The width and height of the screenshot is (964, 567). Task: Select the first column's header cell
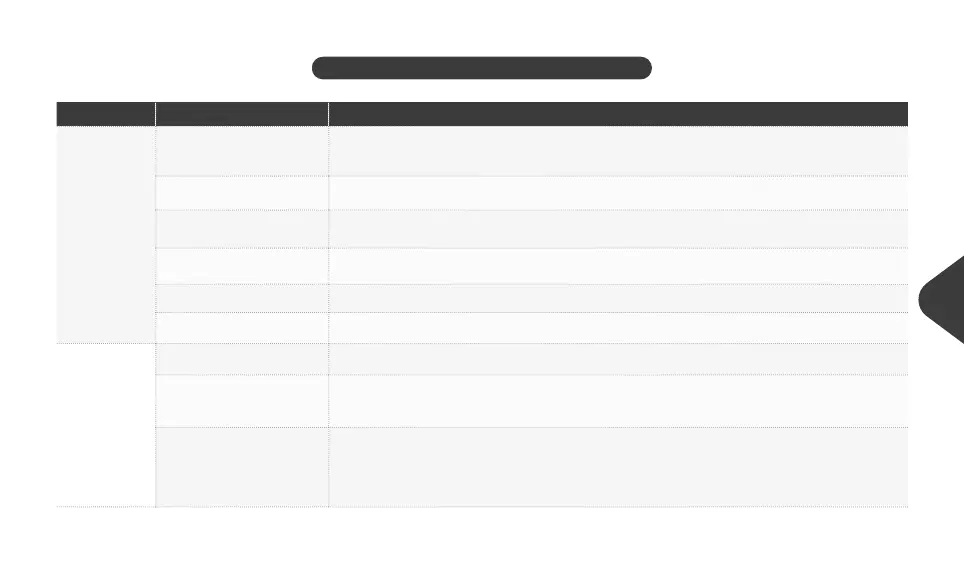coord(105,114)
